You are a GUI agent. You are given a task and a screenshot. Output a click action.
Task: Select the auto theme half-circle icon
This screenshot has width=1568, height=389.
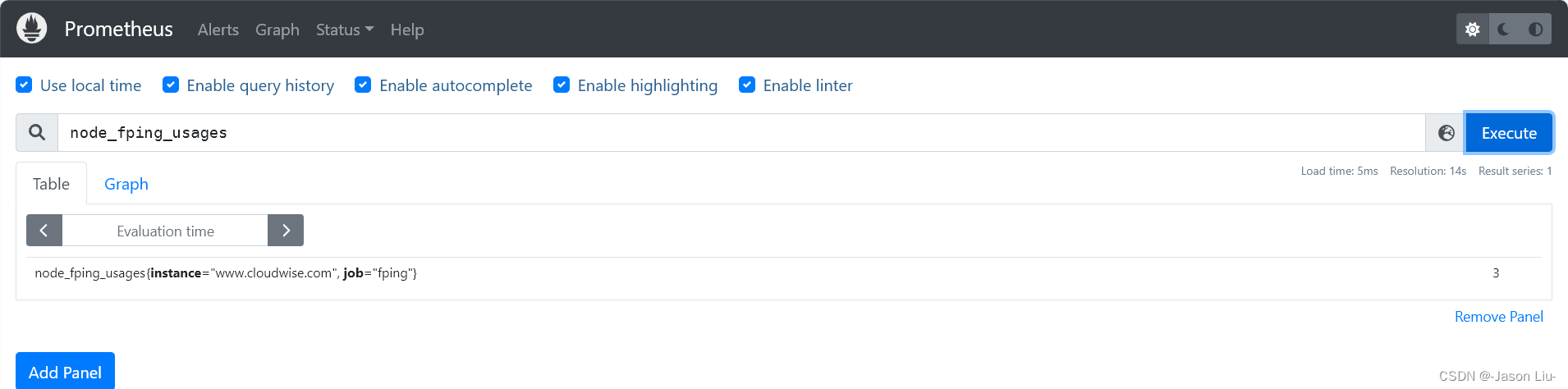pyautogui.click(x=1535, y=30)
